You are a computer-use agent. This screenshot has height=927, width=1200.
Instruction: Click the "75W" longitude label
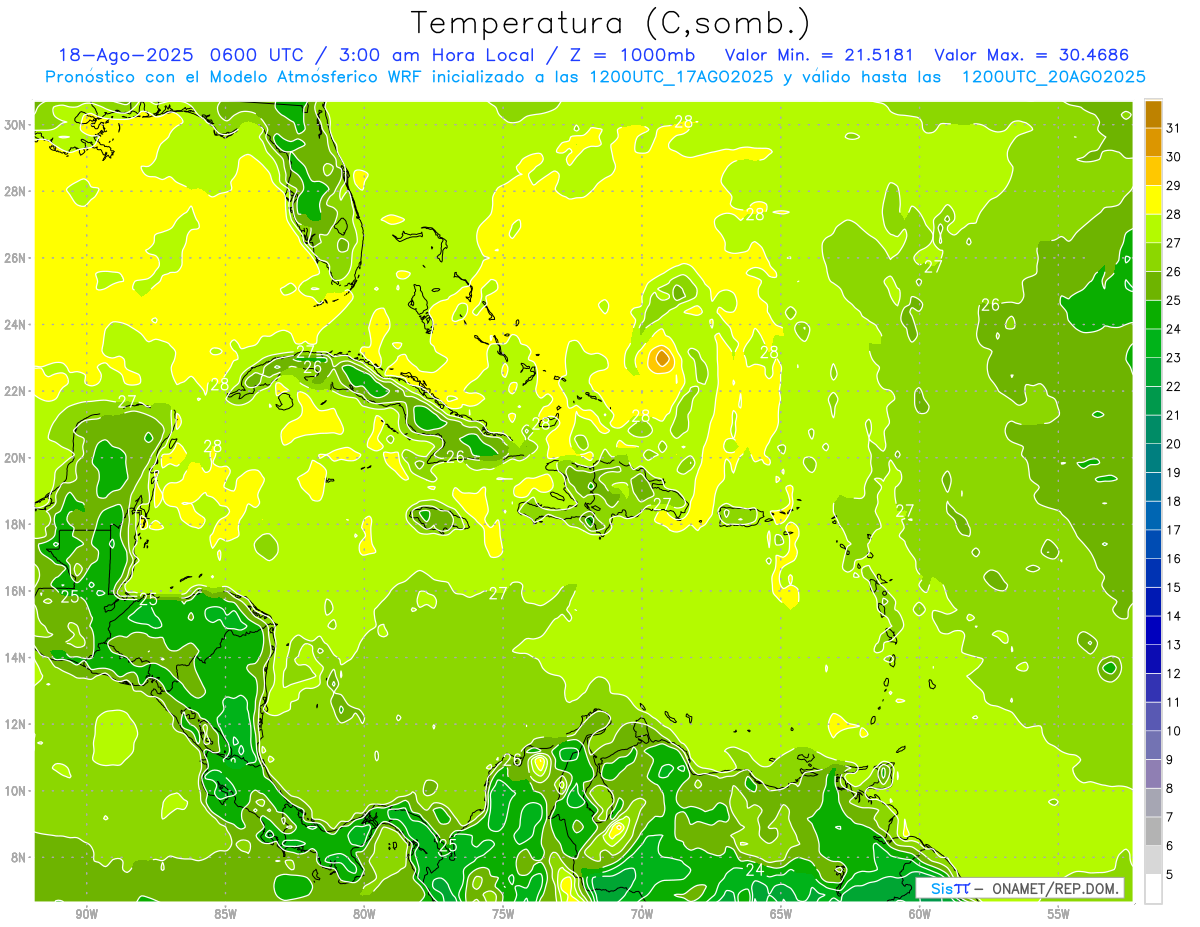[x=503, y=914]
